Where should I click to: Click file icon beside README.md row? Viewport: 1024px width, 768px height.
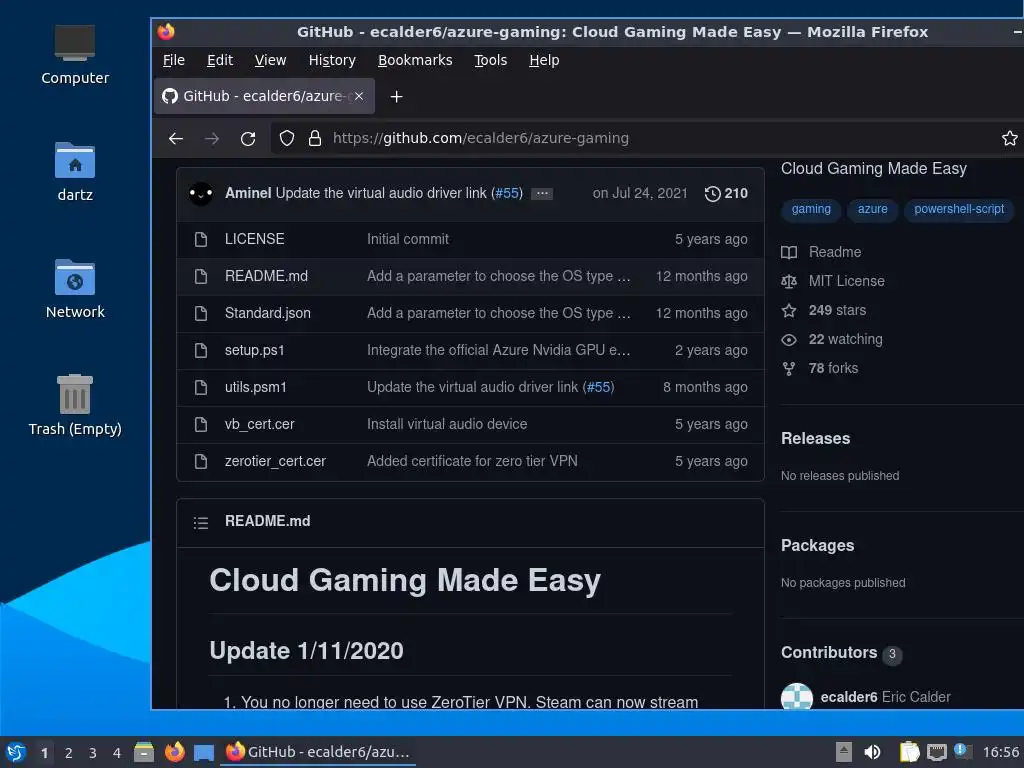pyautogui.click(x=201, y=276)
